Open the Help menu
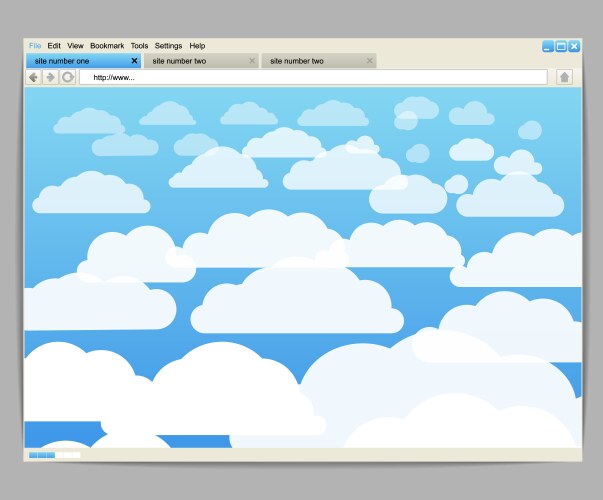603x500 pixels. 197,46
